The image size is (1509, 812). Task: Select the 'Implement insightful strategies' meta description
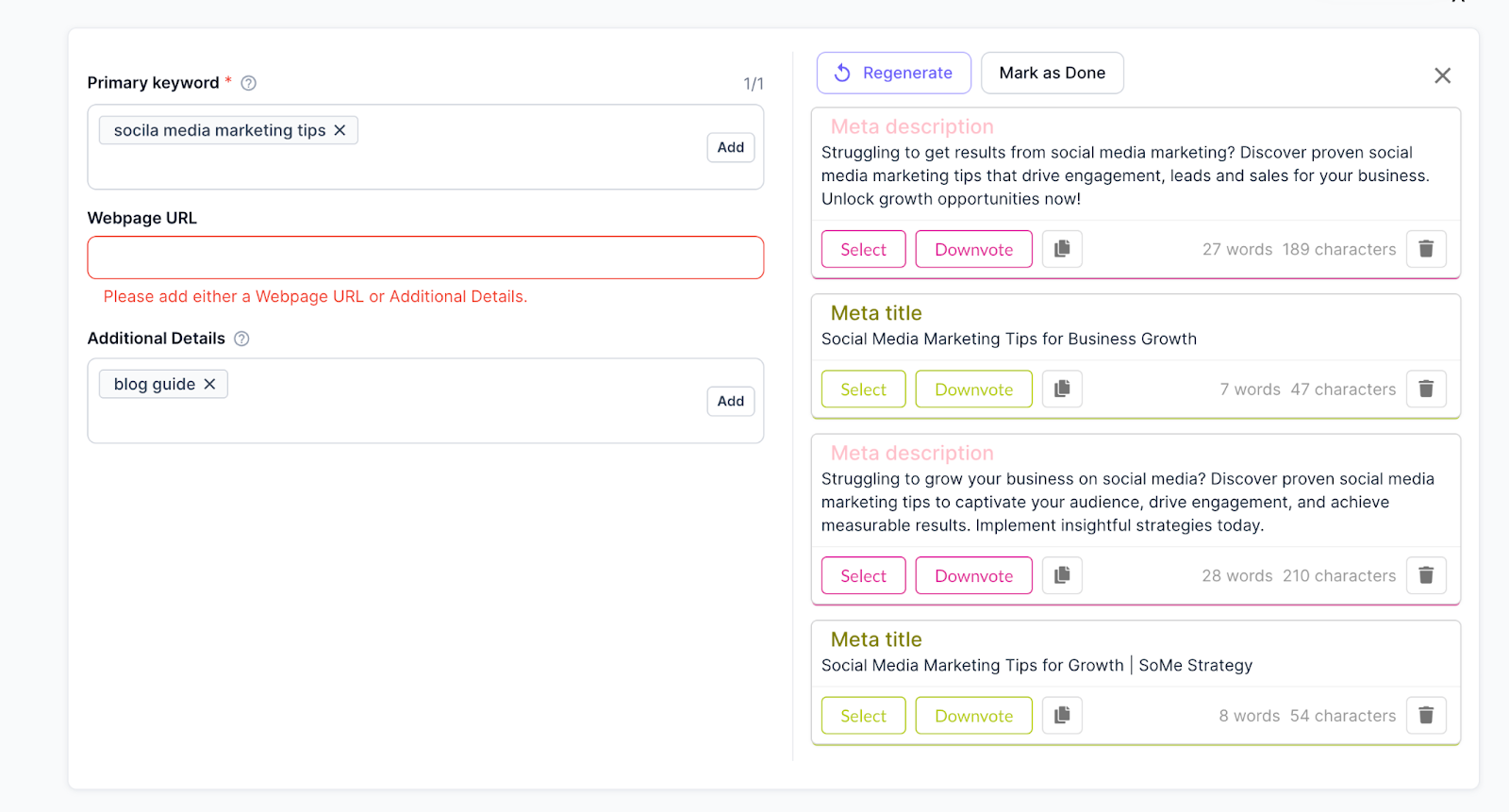click(864, 575)
